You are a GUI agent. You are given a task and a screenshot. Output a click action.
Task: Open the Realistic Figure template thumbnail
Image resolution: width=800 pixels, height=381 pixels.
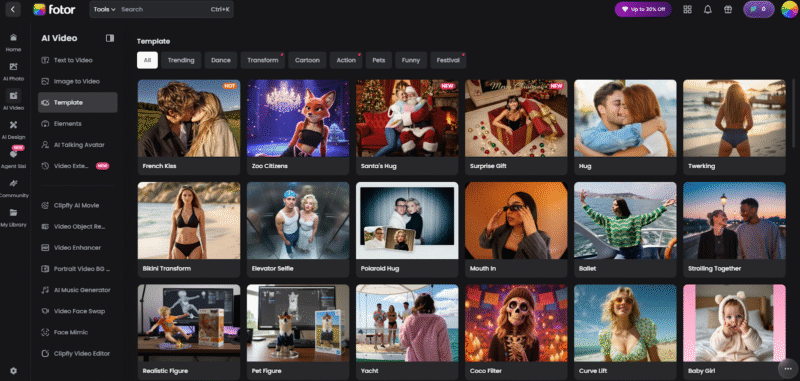click(189, 323)
